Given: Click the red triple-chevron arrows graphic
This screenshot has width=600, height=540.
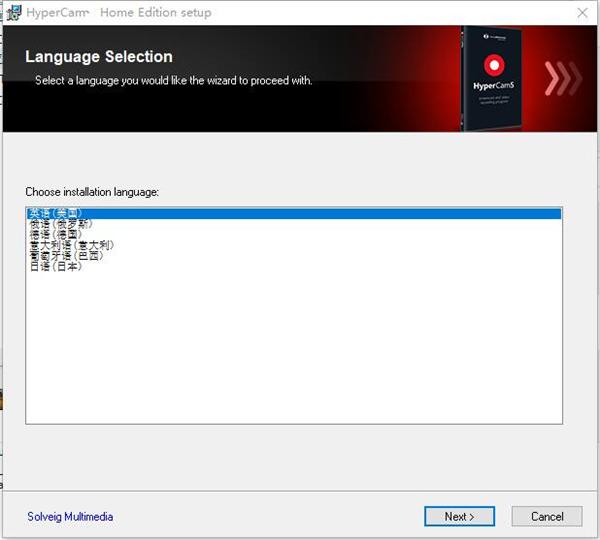Looking at the screenshot, I should [x=563, y=78].
